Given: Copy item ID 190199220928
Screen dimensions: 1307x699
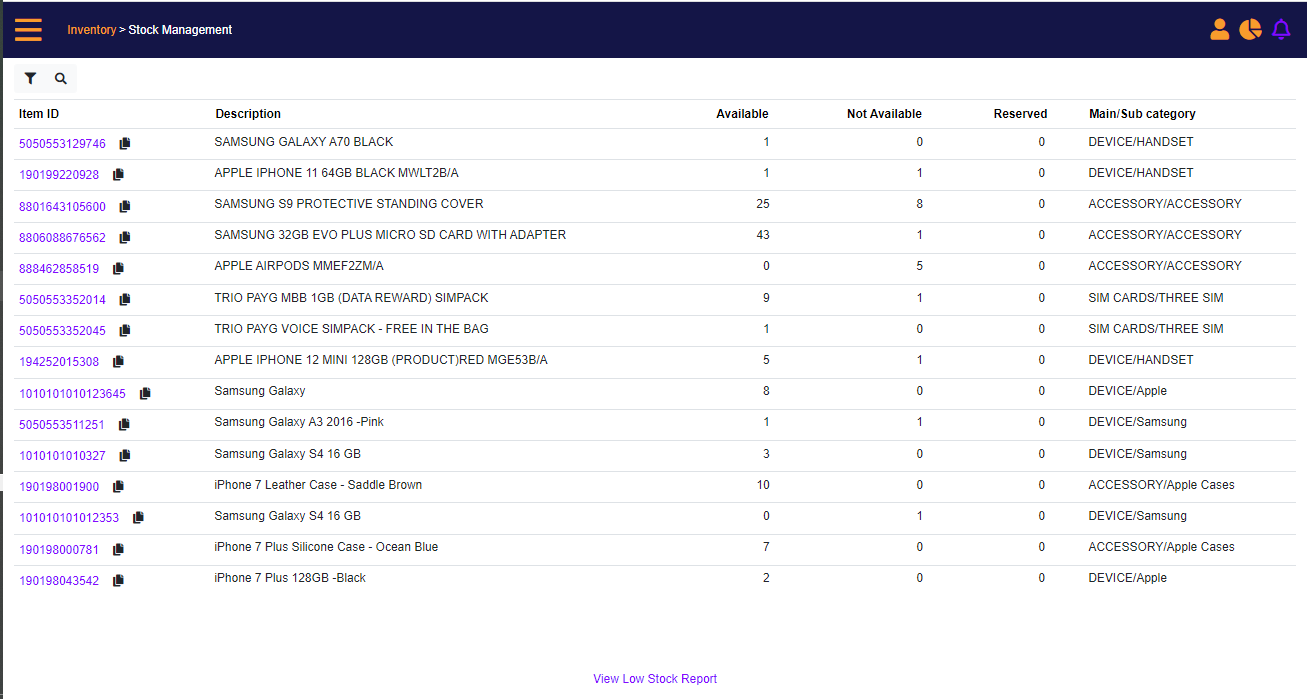Looking at the screenshot, I should coord(118,175).
